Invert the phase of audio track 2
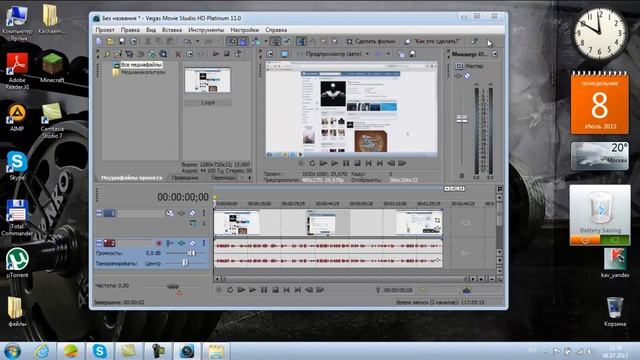Screen dimensions: 640x360 [x=170, y=243]
